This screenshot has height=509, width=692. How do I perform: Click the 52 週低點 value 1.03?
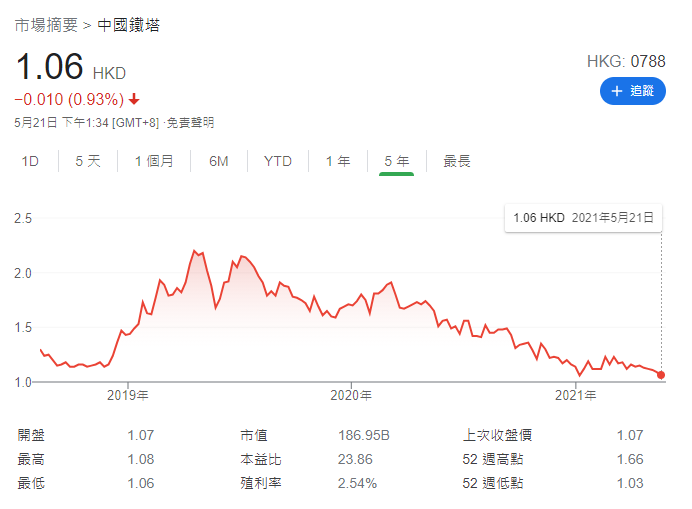[x=630, y=483]
